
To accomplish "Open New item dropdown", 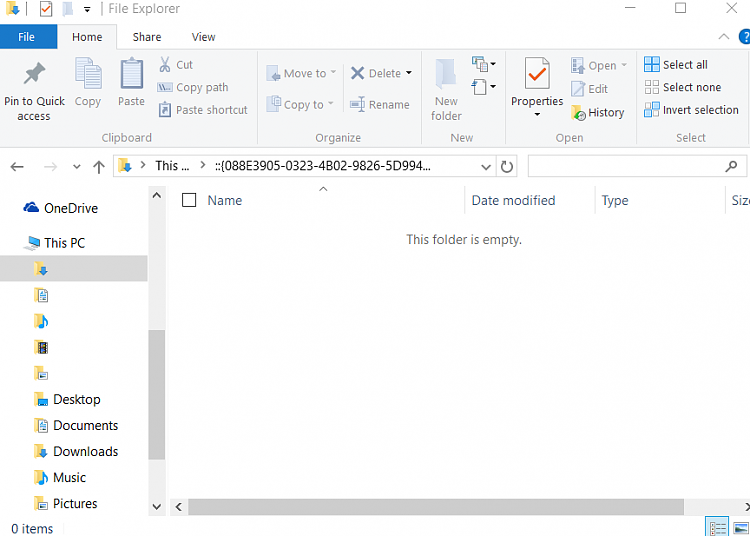I will coord(484,64).
